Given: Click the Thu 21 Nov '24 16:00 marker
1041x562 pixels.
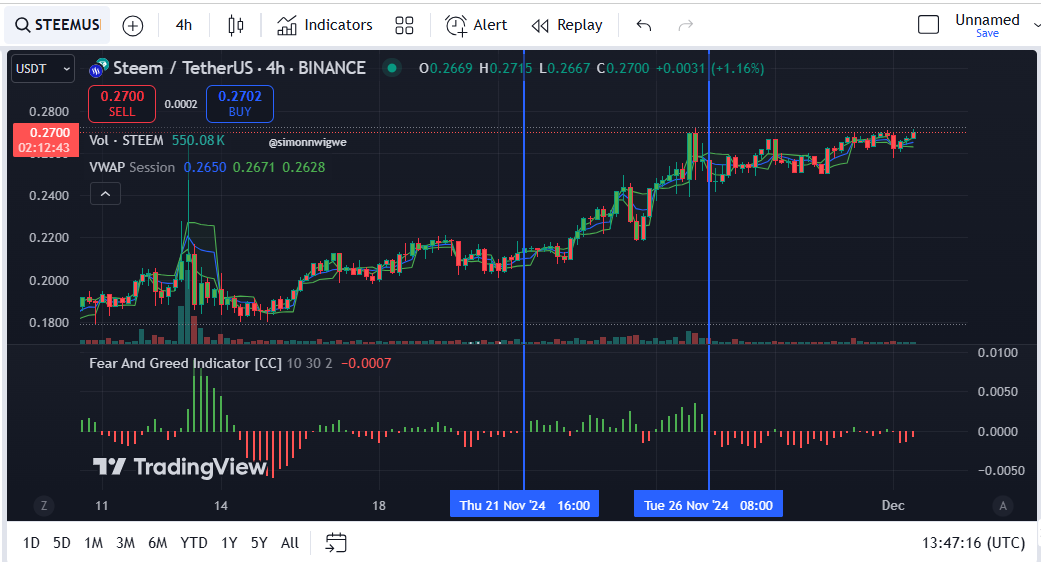Looking at the screenshot, I should click(x=524, y=505).
